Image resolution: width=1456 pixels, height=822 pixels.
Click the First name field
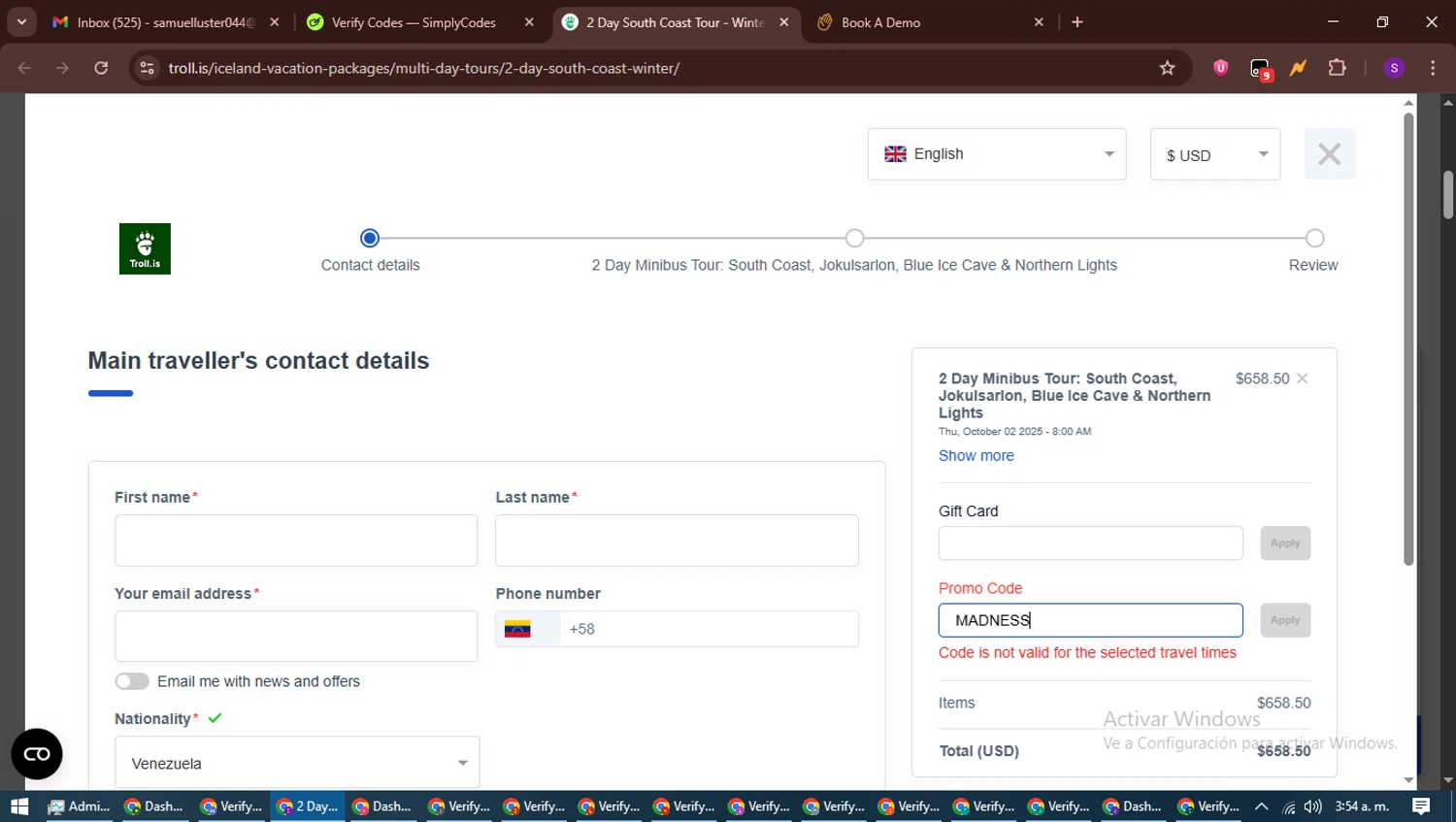[x=296, y=541]
